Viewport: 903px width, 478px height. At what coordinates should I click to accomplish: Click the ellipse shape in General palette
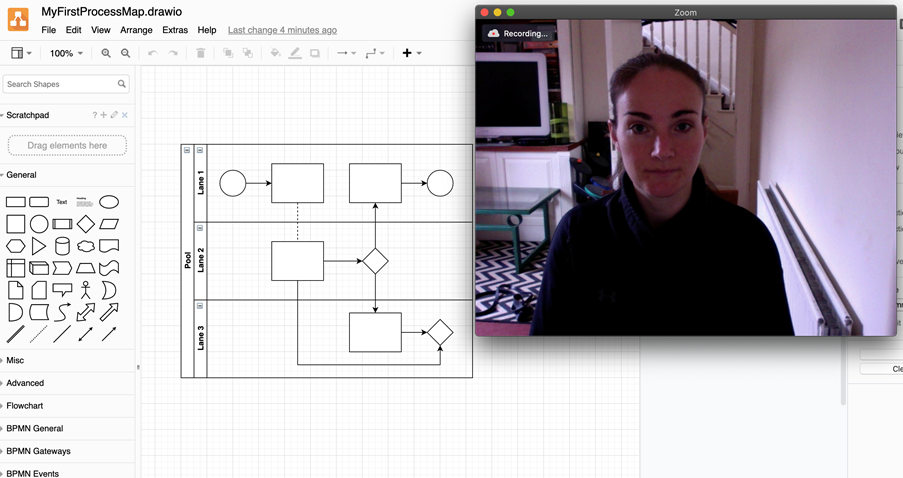109,202
